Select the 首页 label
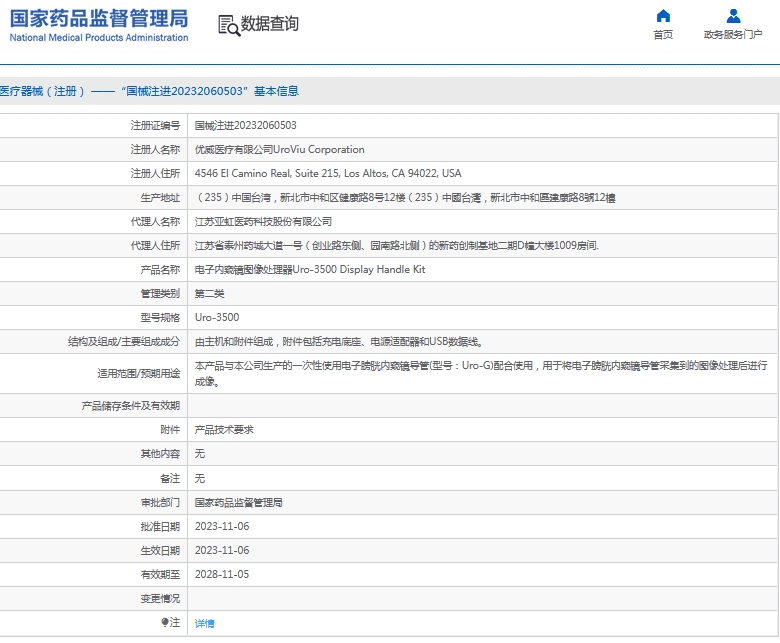This screenshot has height=643, width=780. coord(663,34)
